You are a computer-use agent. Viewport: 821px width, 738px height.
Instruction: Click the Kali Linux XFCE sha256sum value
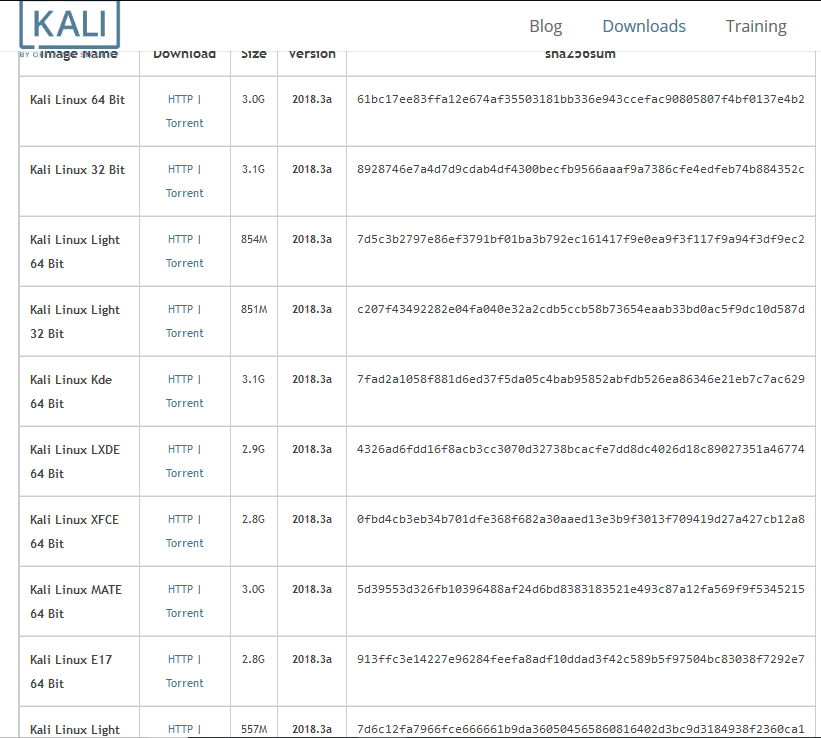click(x=580, y=519)
